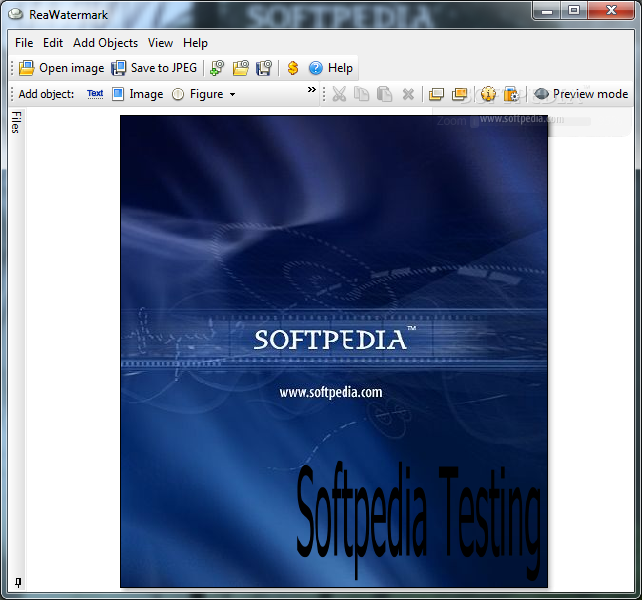Save the watermark template via the floppy-with-disc icon

click(x=264, y=68)
